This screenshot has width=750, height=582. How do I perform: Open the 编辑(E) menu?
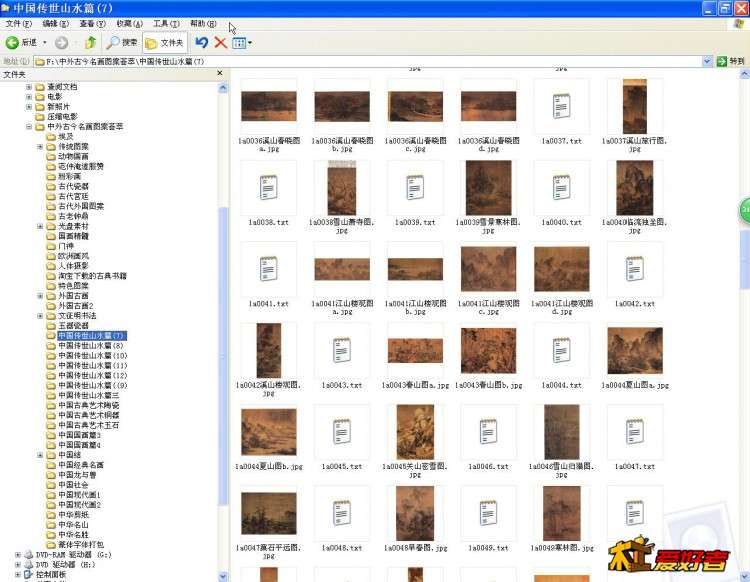coord(55,23)
